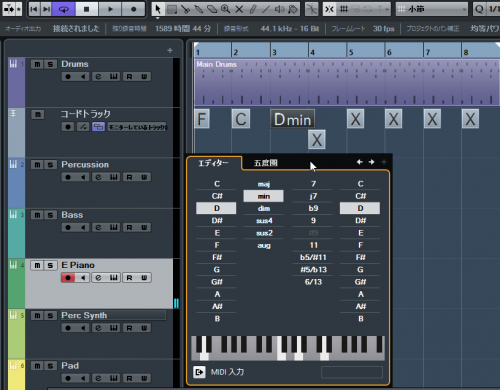
Task: Select bass note A# in last column
Action: 360,306
